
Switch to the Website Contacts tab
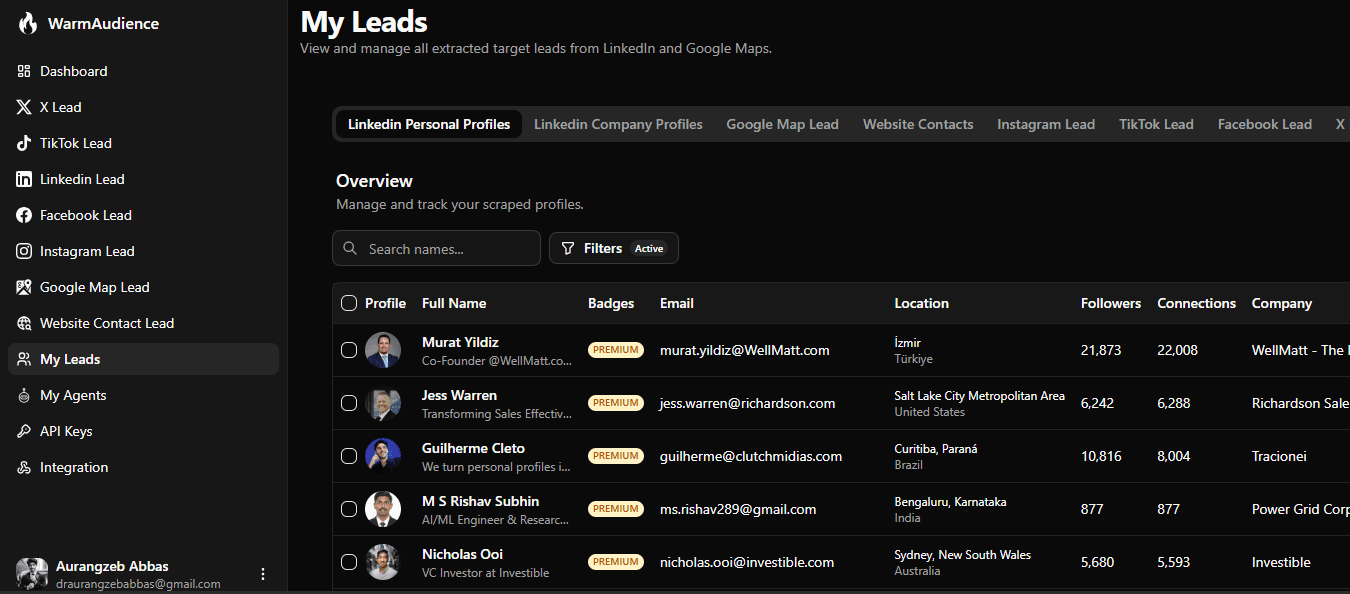tap(918, 124)
